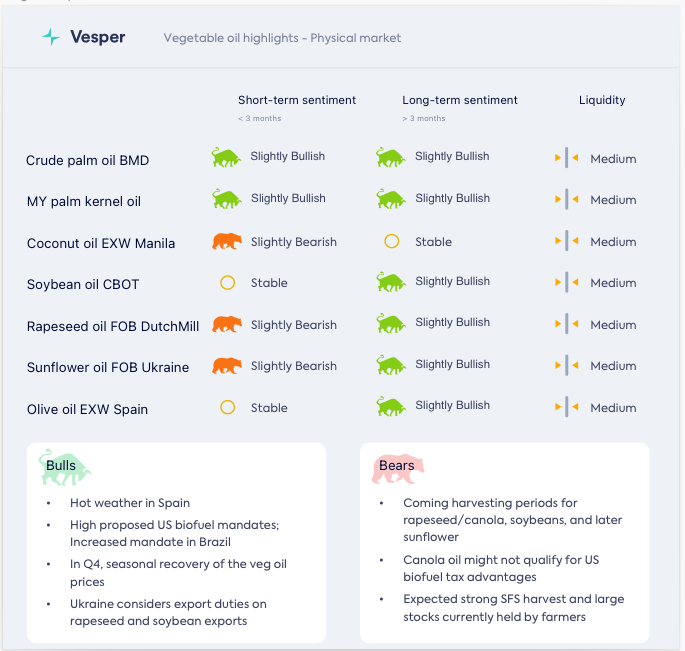Click the short-term bear icon for Rapeseed oil

[x=227, y=324]
